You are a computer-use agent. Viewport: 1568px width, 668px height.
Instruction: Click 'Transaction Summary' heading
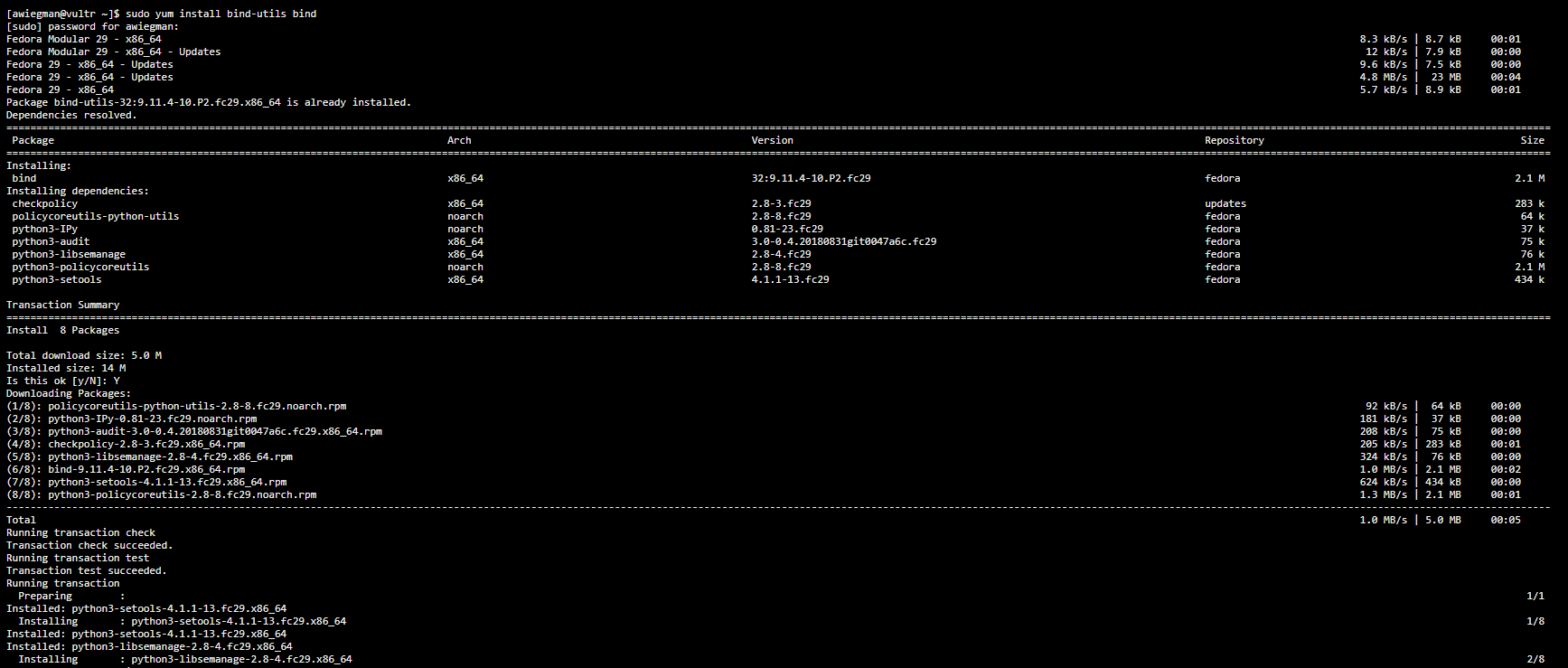pos(62,305)
